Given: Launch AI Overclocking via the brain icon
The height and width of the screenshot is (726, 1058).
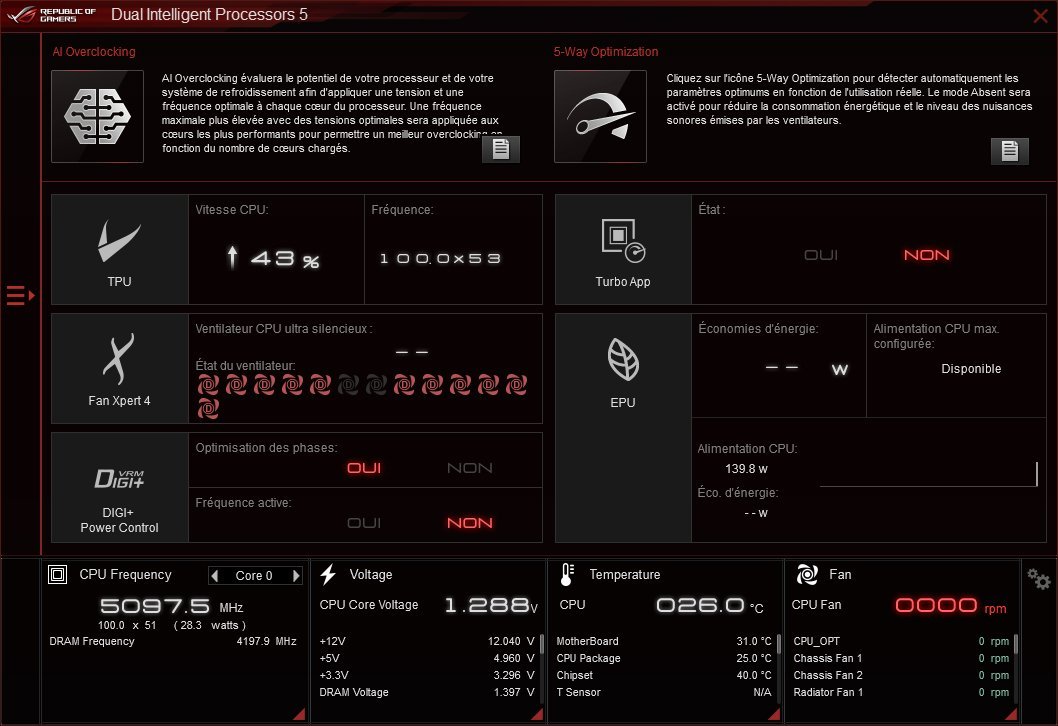Looking at the screenshot, I should tap(97, 116).
